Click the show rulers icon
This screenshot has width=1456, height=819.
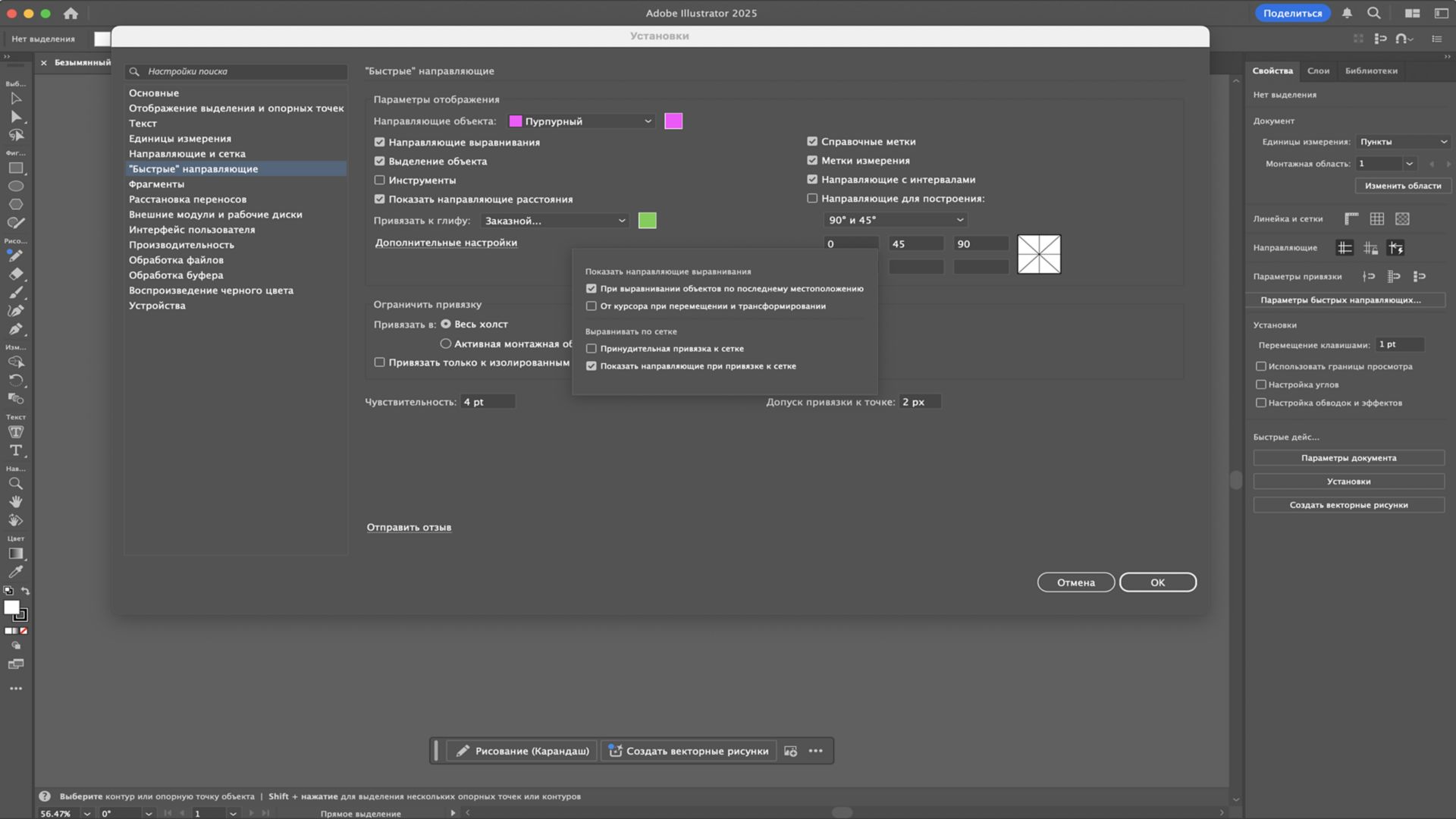(x=1351, y=219)
